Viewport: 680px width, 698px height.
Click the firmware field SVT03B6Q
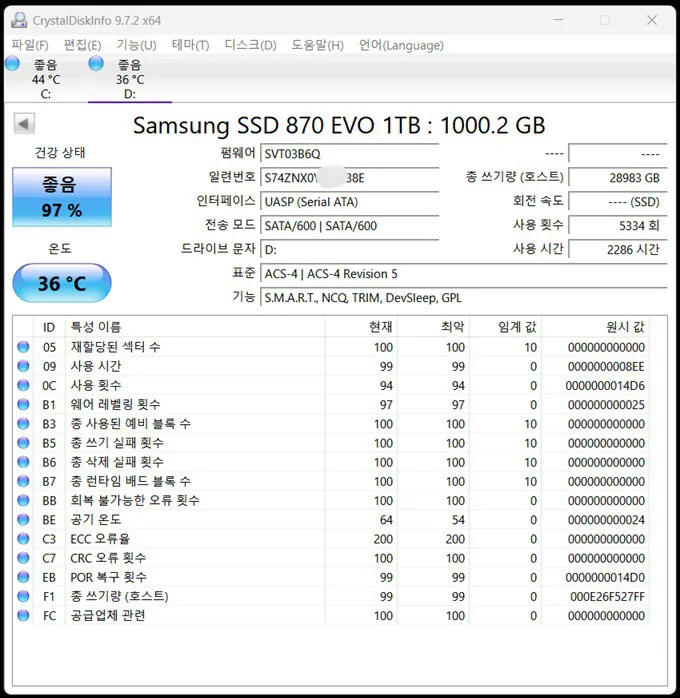[x=350, y=154]
